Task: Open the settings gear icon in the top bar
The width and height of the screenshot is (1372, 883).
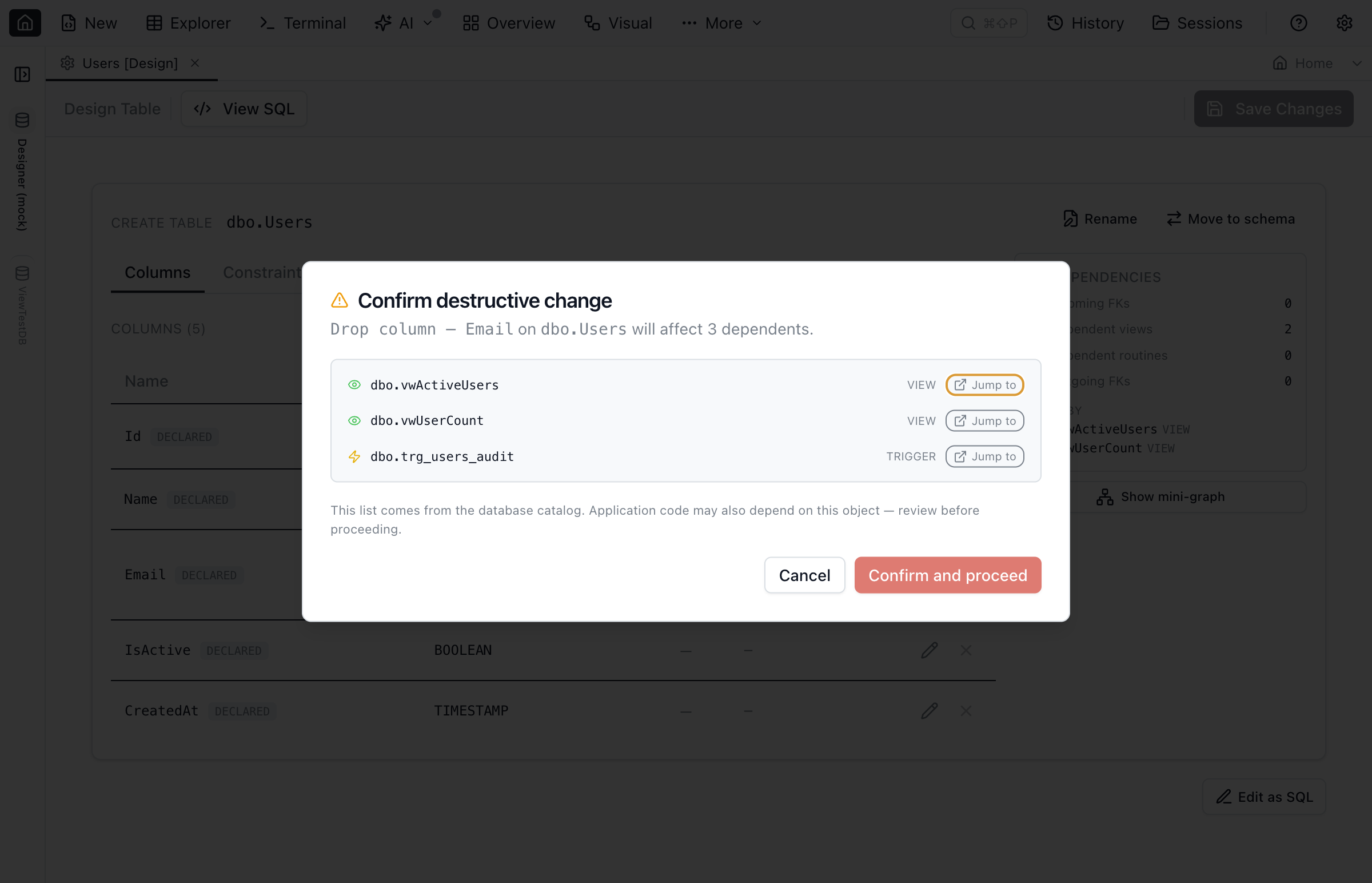Action: coord(1344,23)
